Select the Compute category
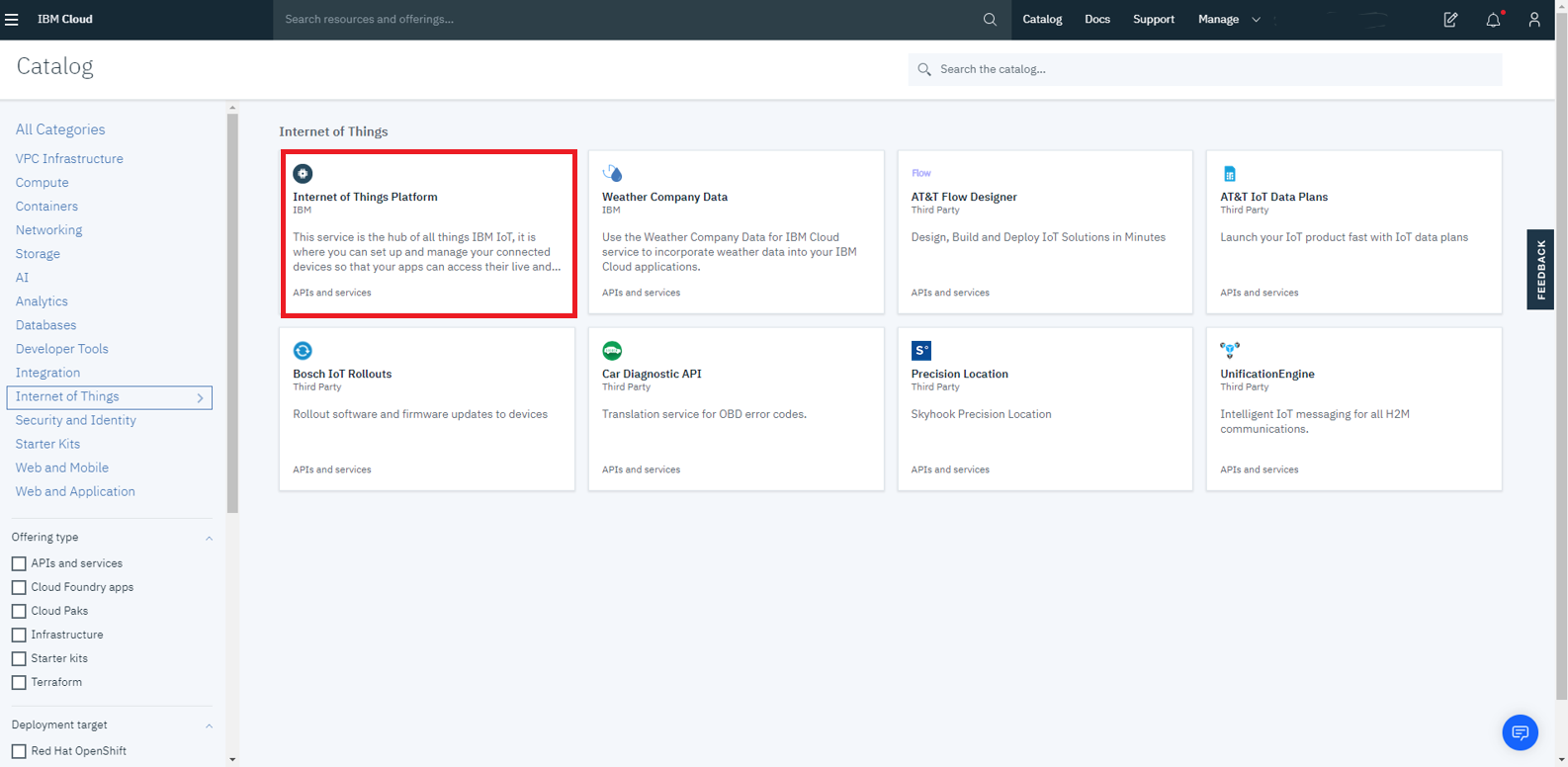Screen dimensions: 1568x767 pyautogui.click(x=43, y=183)
